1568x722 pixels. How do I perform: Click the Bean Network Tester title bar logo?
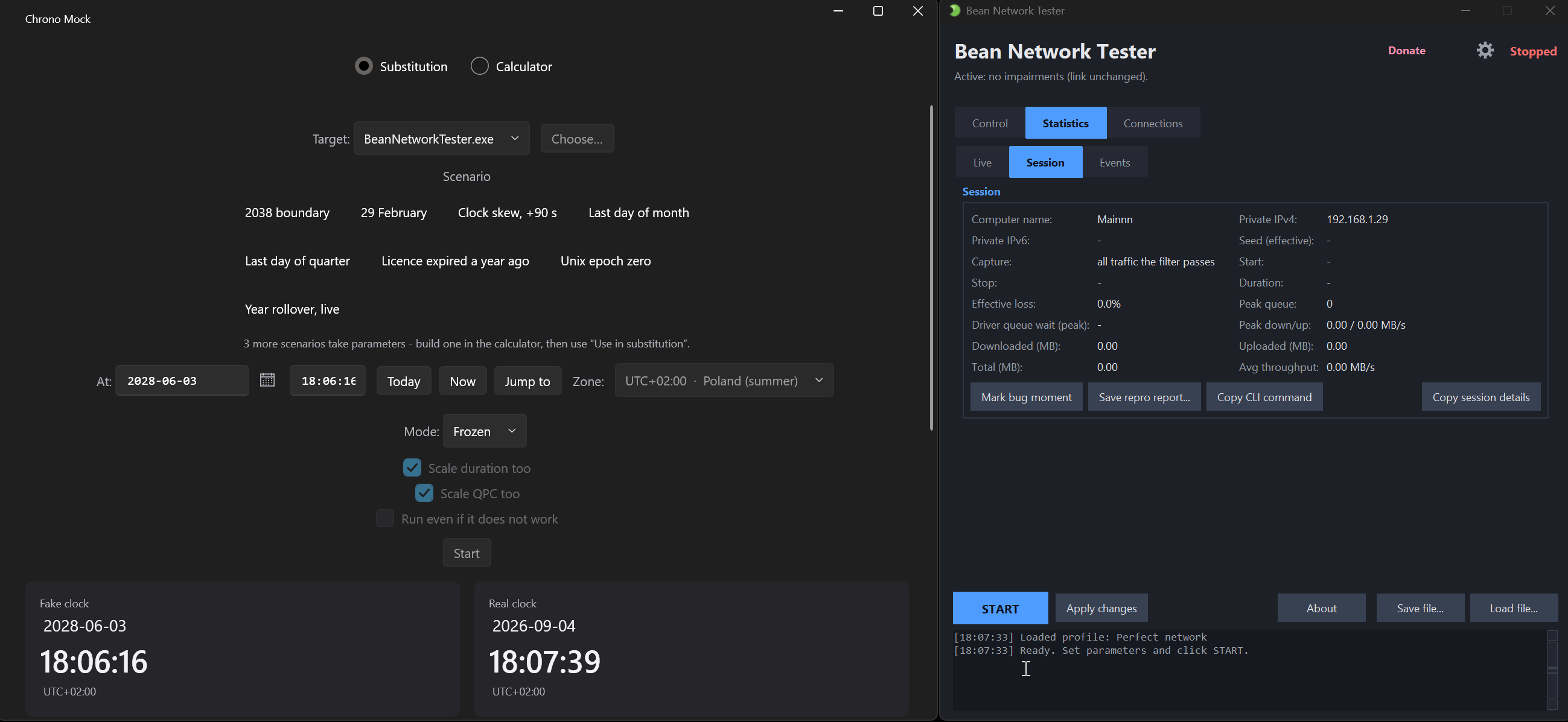[955, 10]
